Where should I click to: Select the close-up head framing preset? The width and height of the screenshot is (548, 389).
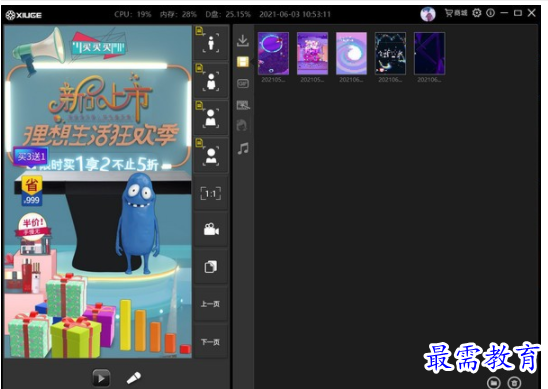[211, 155]
